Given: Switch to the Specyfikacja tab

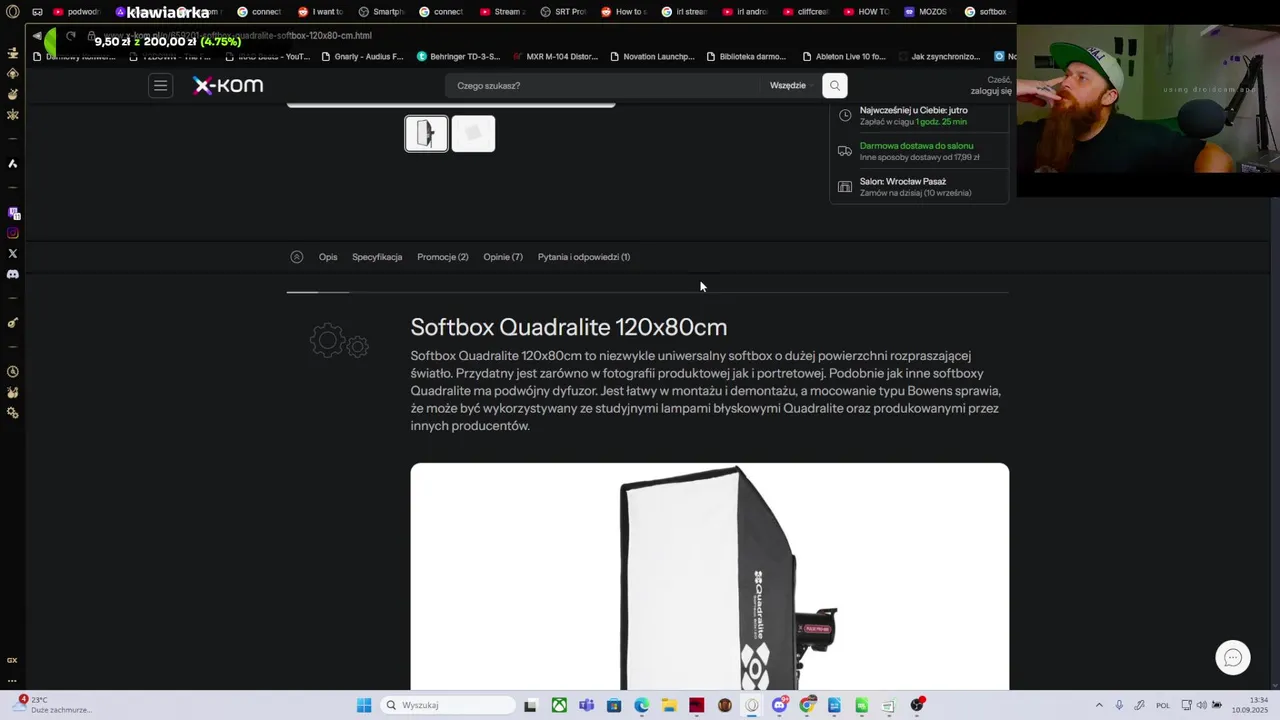Looking at the screenshot, I should [x=377, y=257].
